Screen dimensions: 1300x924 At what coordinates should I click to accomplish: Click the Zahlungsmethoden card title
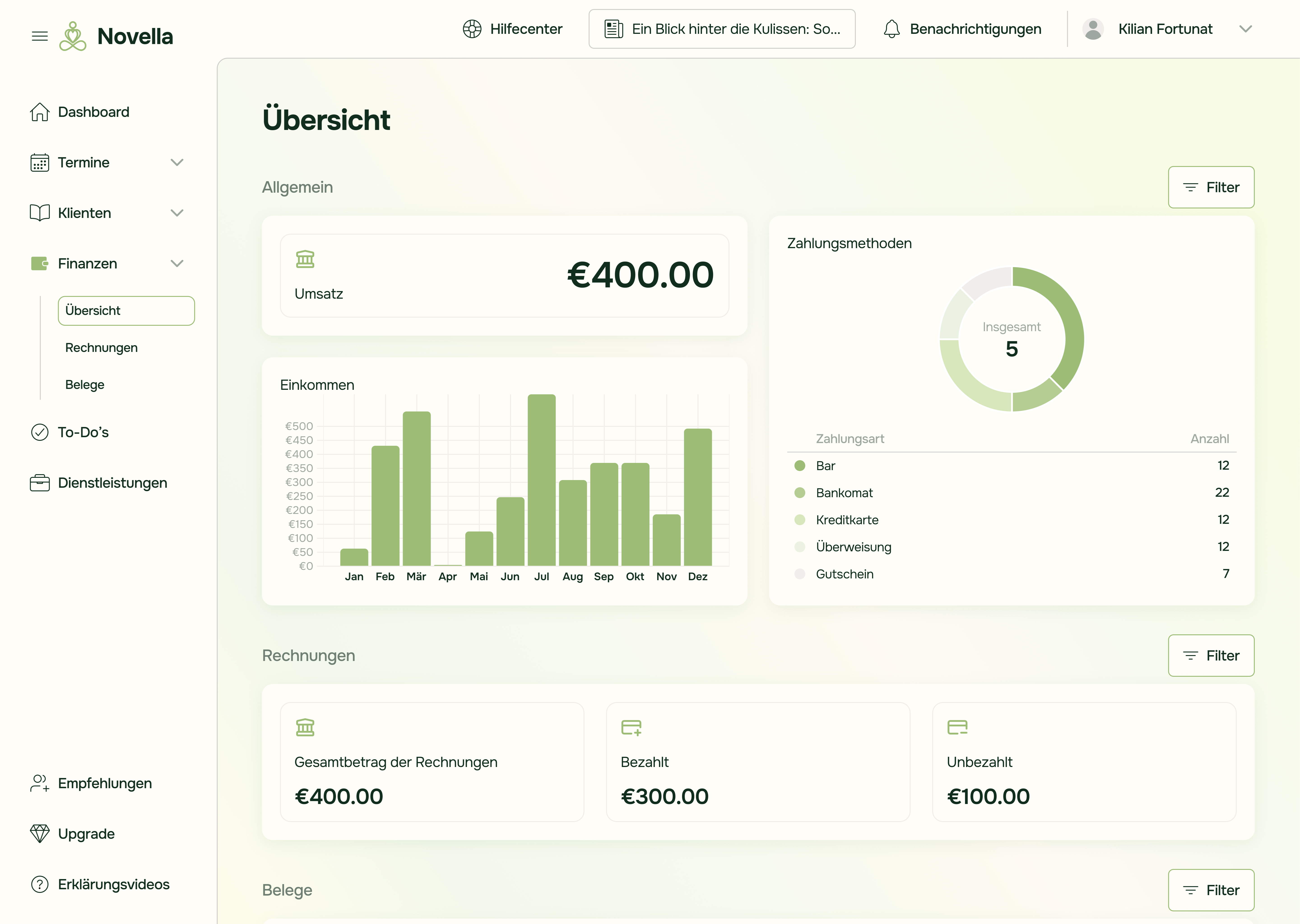coord(849,243)
